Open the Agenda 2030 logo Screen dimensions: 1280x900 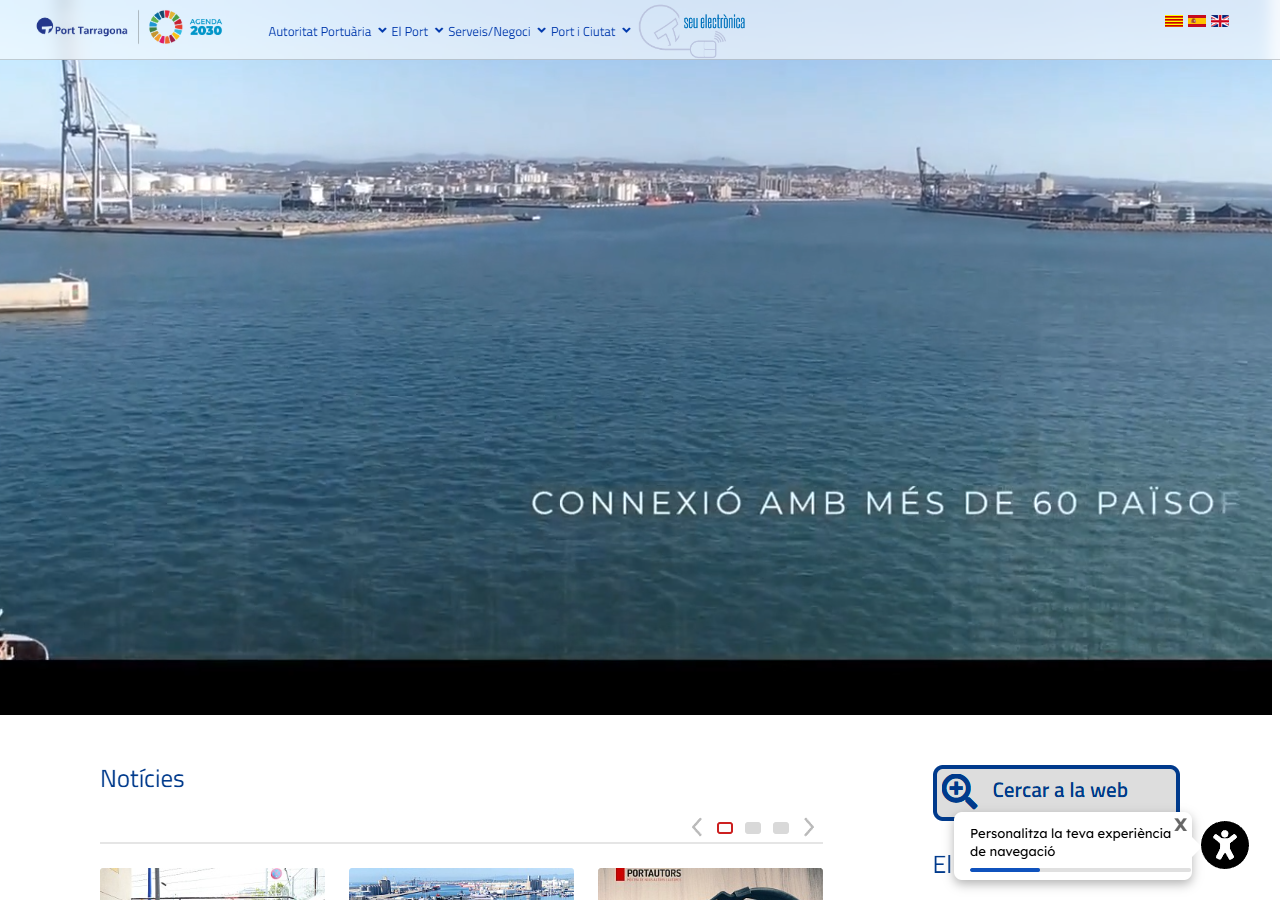(x=186, y=27)
